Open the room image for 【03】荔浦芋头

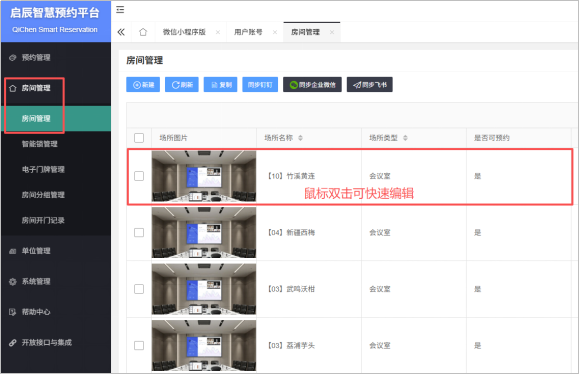(x=204, y=345)
